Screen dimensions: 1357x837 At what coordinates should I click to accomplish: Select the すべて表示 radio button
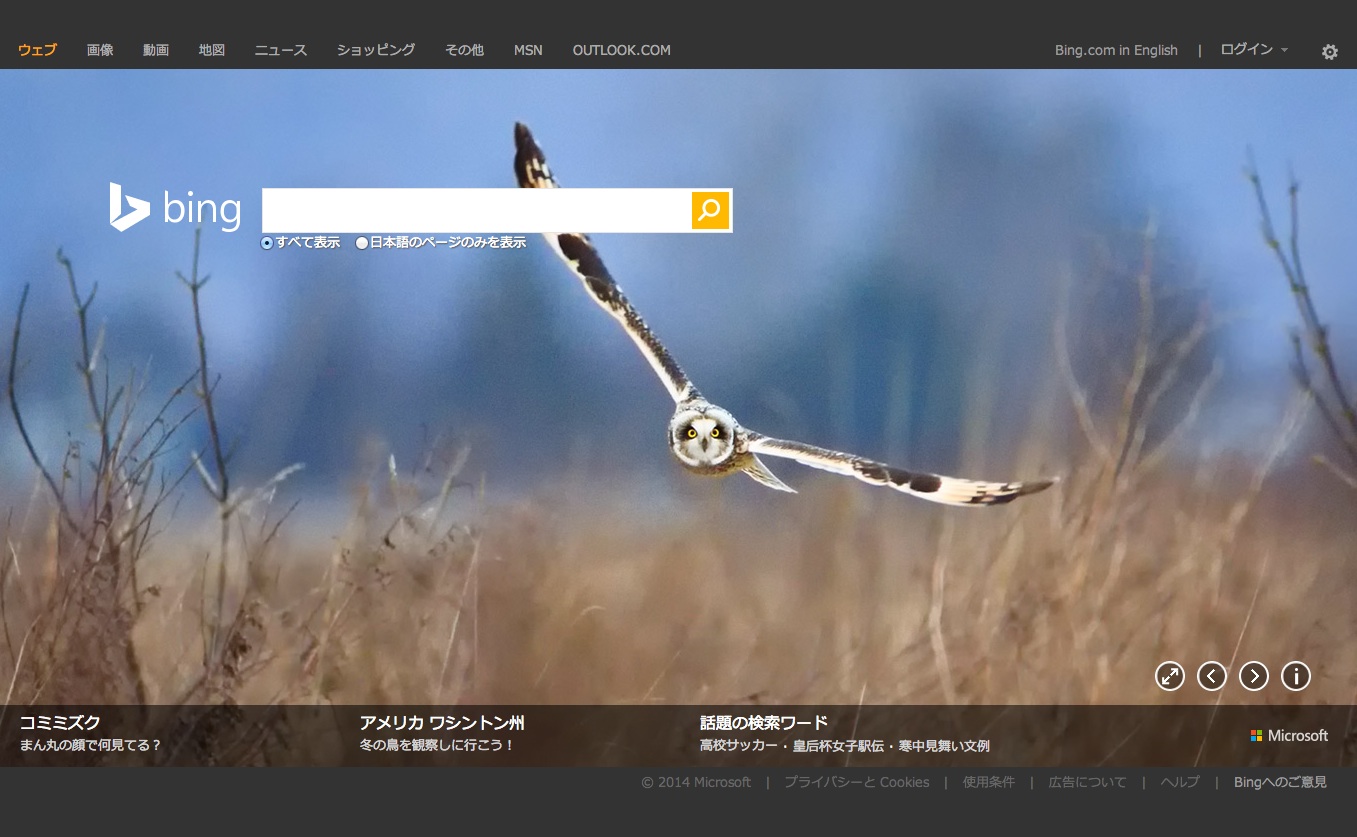coord(267,243)
